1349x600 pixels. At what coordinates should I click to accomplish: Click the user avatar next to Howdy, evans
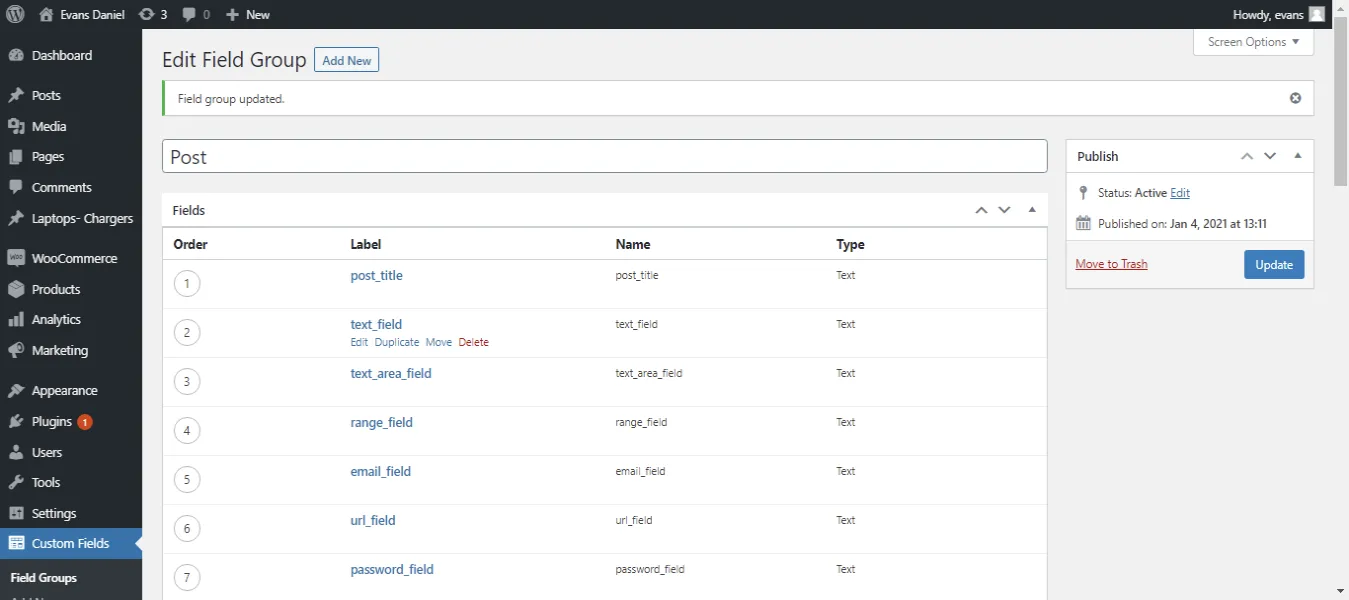tap(1318, 14)
